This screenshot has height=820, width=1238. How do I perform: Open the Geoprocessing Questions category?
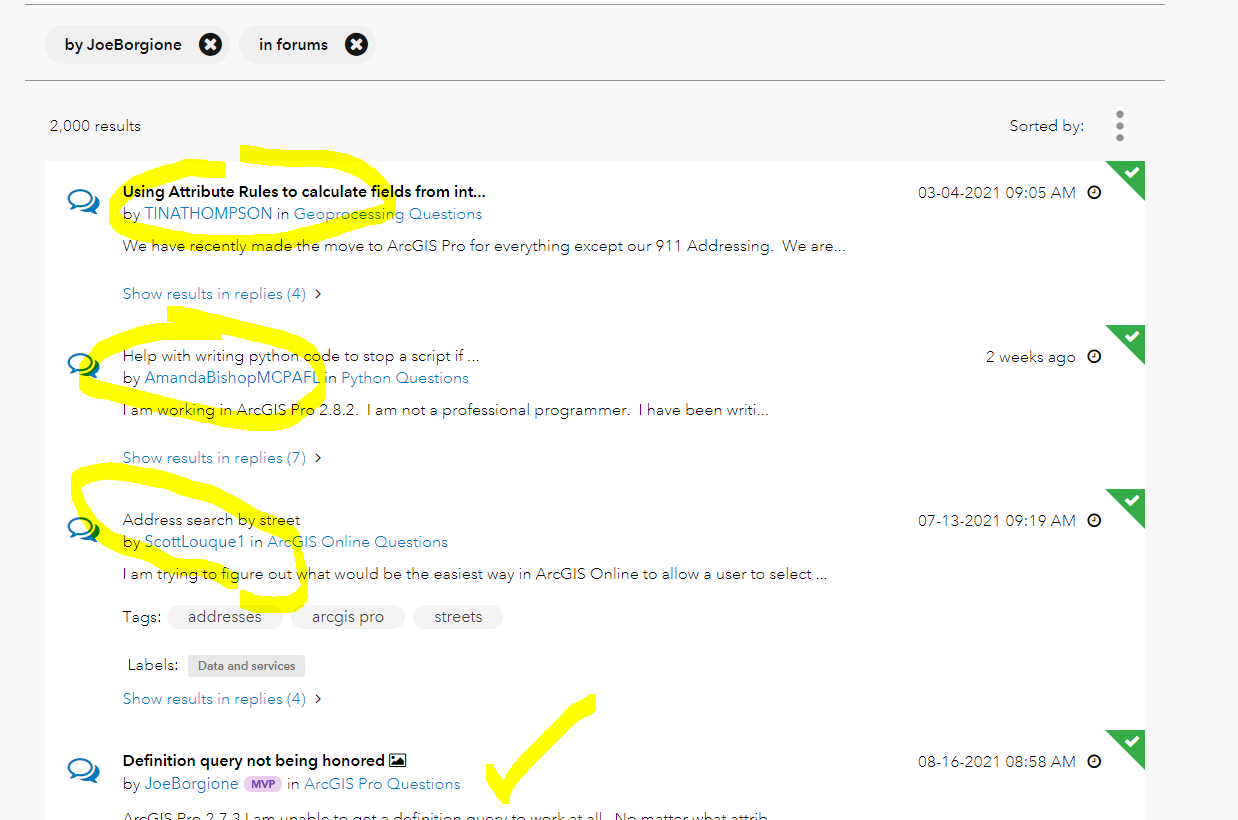pyautogui.click(x=387, y=213)
